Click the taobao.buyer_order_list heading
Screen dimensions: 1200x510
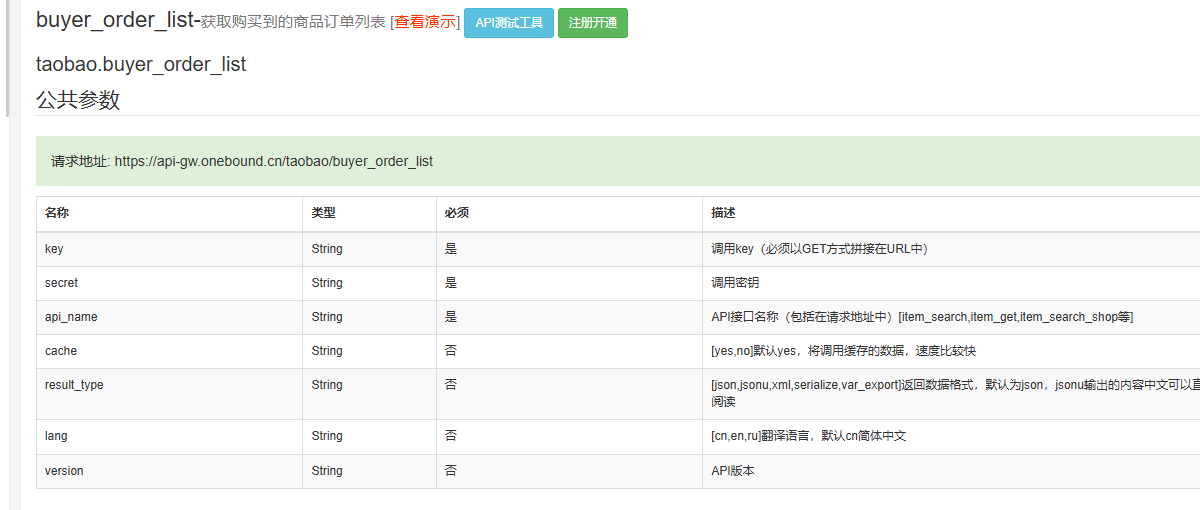[x=141, y=65]
